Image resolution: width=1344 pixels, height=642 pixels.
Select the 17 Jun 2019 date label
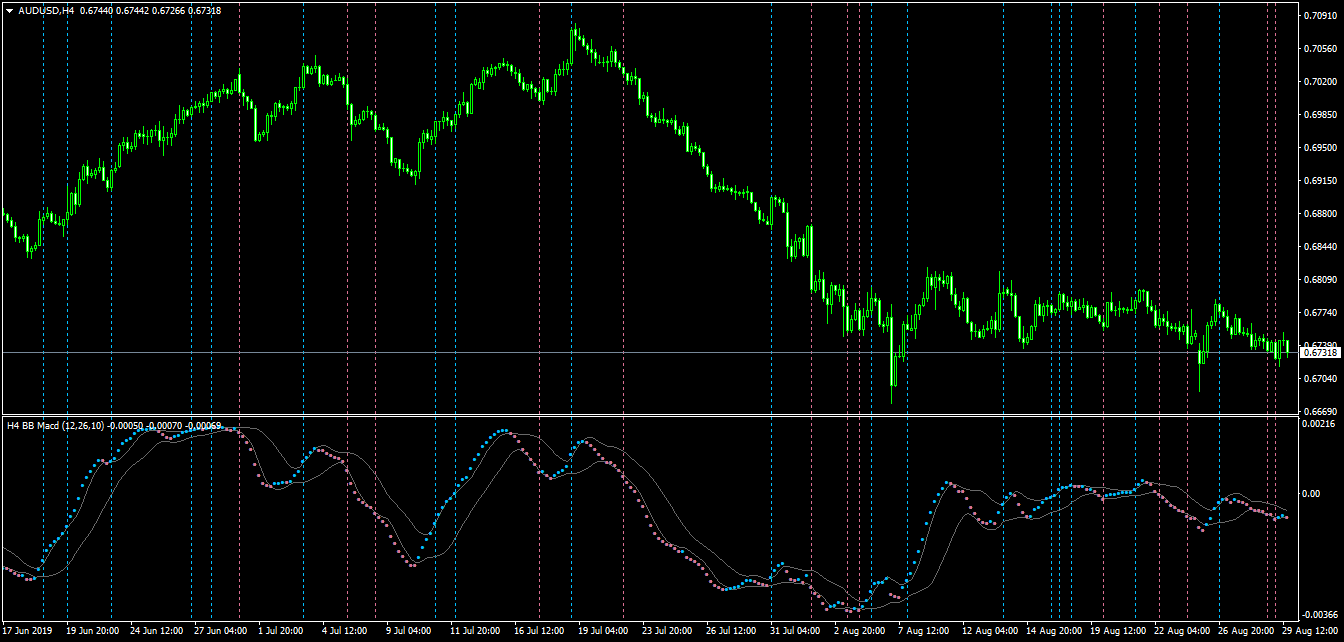(28, 632)
